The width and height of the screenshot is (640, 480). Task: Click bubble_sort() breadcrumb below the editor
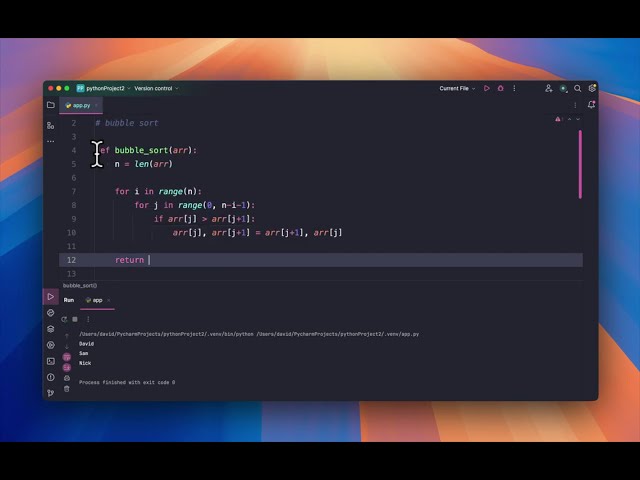80,285
